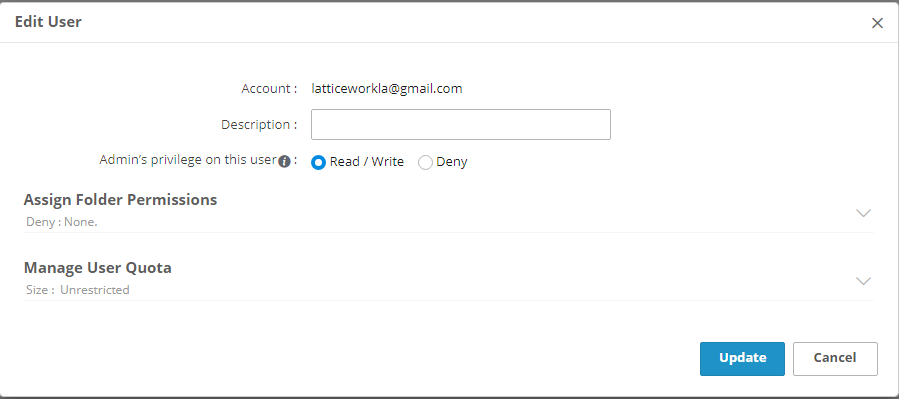The height and width of the screenshot is (399, 899).
Task: Click the Cancel button
Action: (x=835, y=358)
